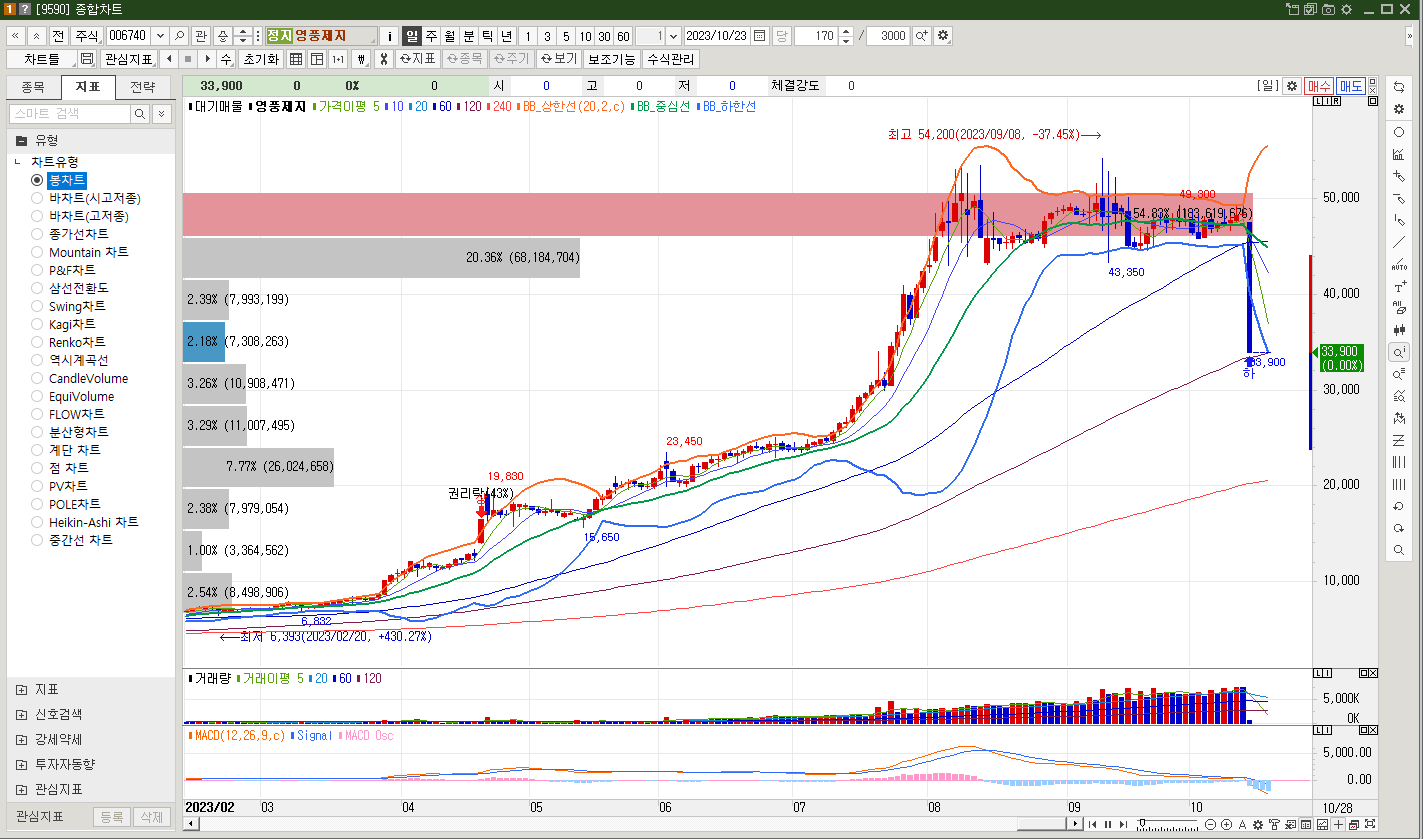The height and width of the screenshot is (839, 1423).
Task: Select the 바차트(시고저종) radio option
Action: pos(37,198)
